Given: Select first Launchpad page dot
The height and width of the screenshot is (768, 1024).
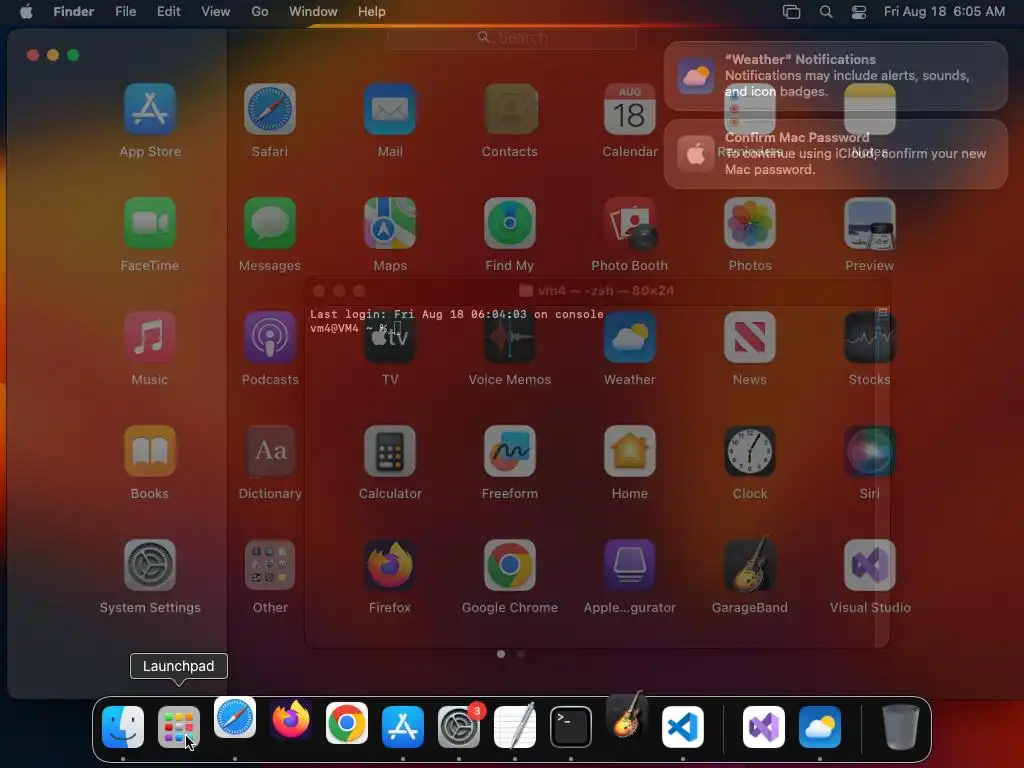Looking at the screenshot, I should tap(501, 654).
